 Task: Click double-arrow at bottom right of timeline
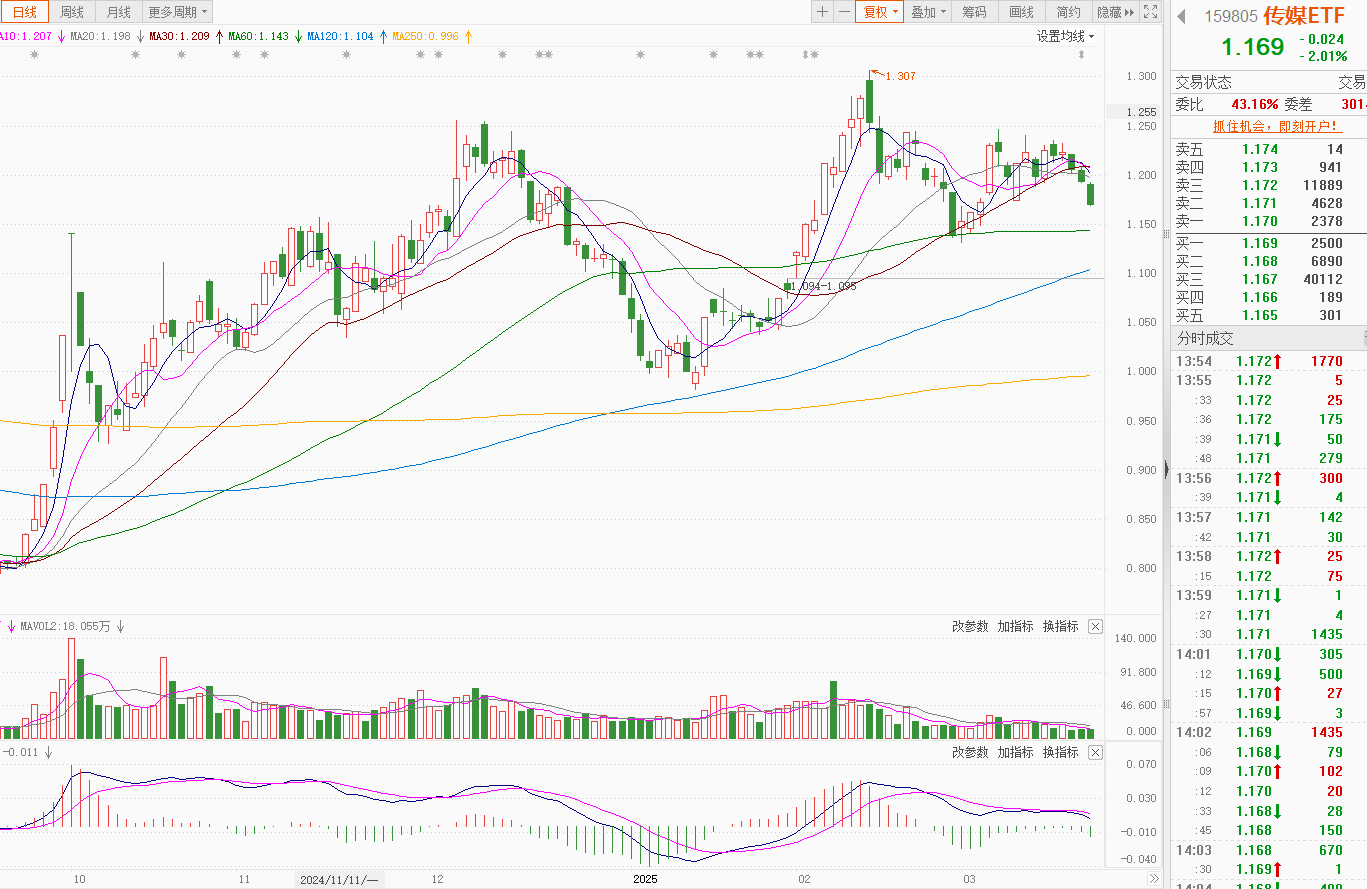1153,879
